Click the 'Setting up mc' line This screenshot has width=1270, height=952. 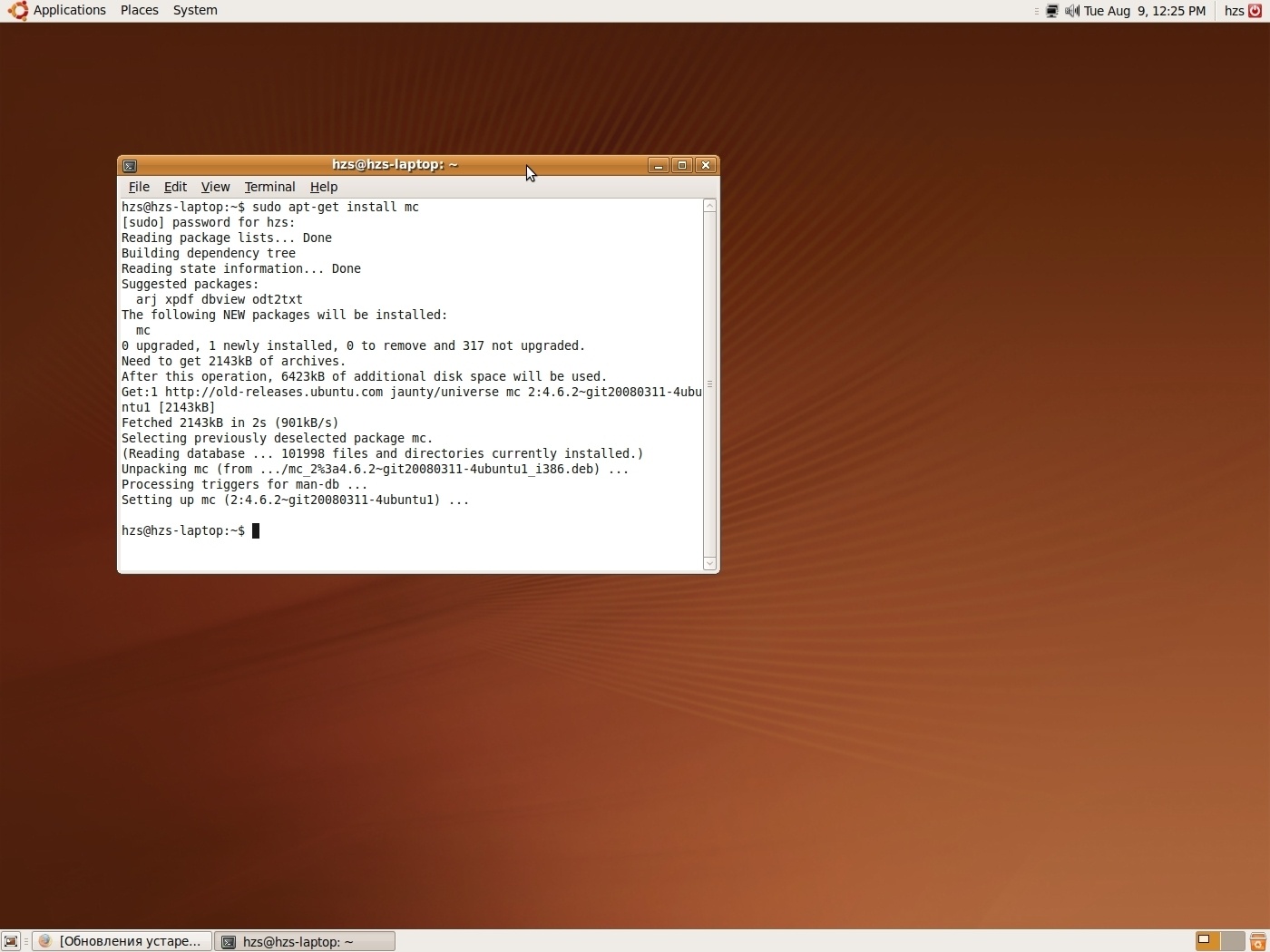point(296,500)
